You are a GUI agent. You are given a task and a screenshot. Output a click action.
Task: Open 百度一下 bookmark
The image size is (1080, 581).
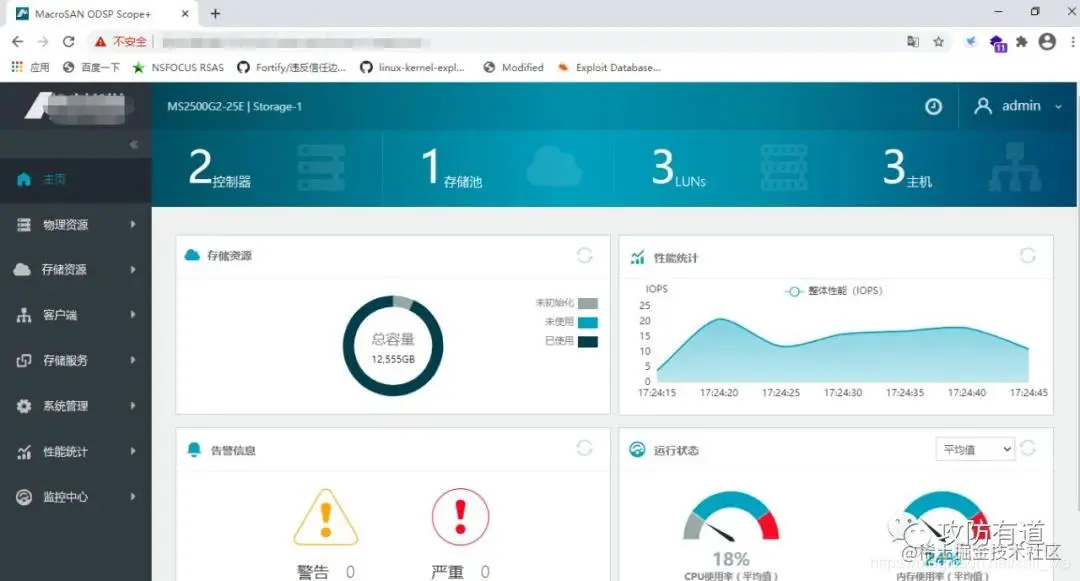tap(92, 67)
